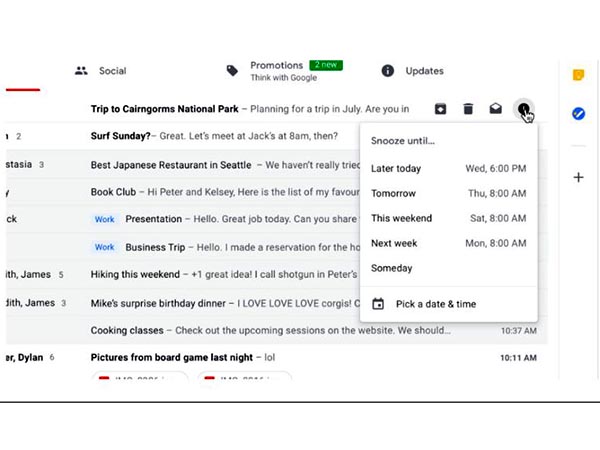The image size is (600, 450).
Task: Choose Someday snooze option
Action: pyautogui.click(x=392, y=268)
